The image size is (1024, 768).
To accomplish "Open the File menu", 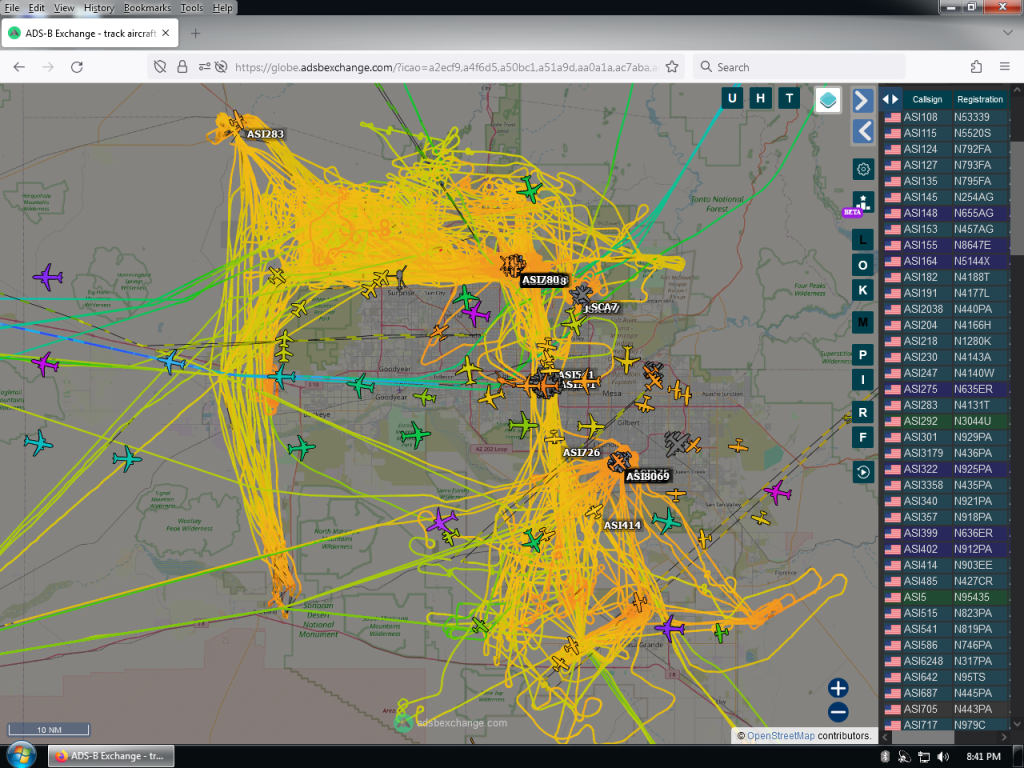I will point(12,8).
